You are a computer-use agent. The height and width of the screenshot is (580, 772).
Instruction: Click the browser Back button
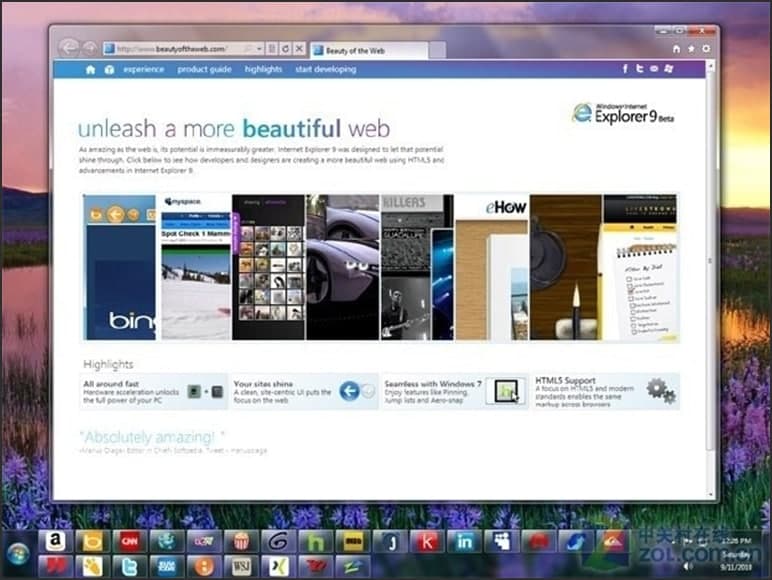pyautogui.click(x=68, y=47)
